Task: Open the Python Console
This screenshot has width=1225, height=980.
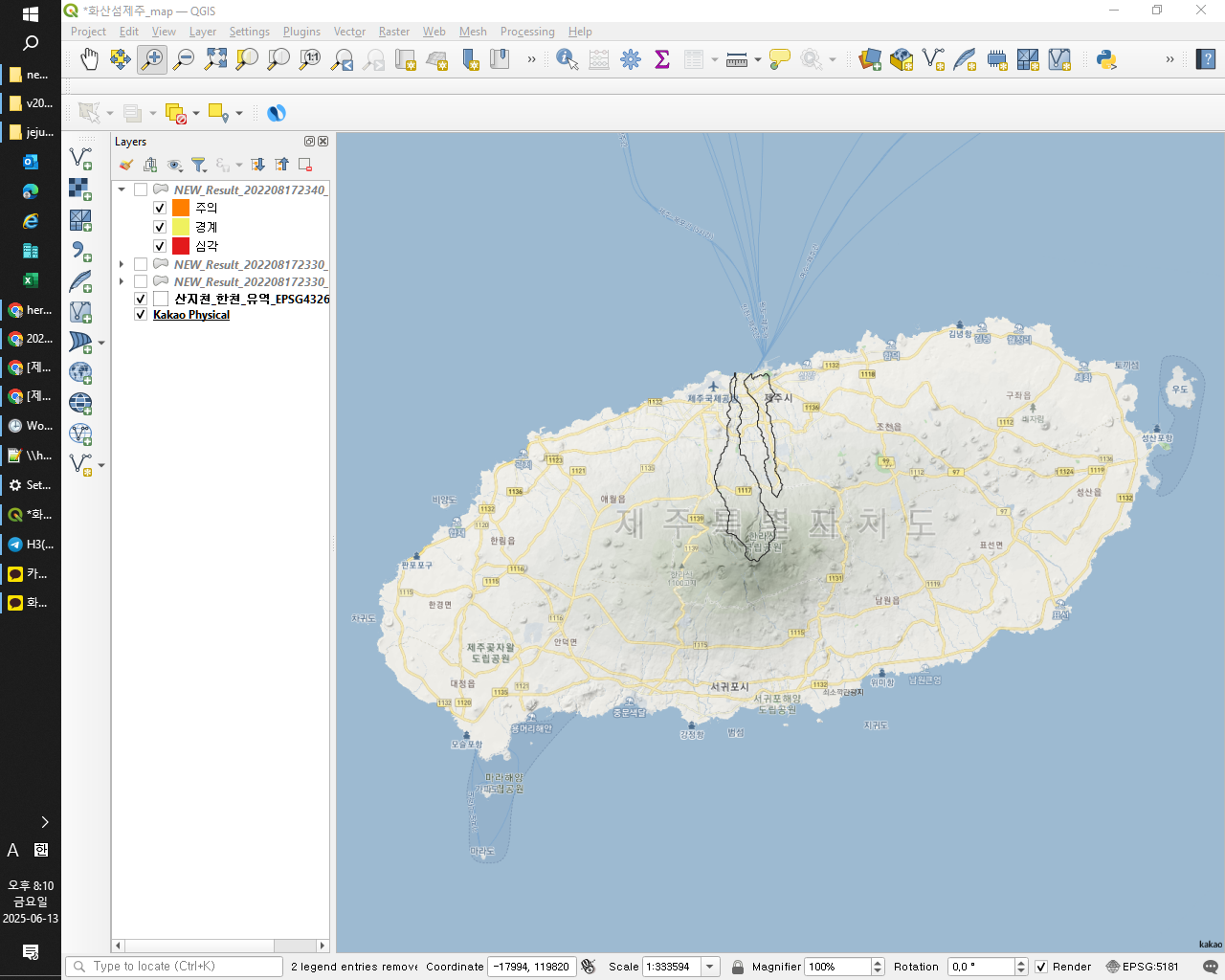Action: pyautogui.click(x=1106, y=59)
